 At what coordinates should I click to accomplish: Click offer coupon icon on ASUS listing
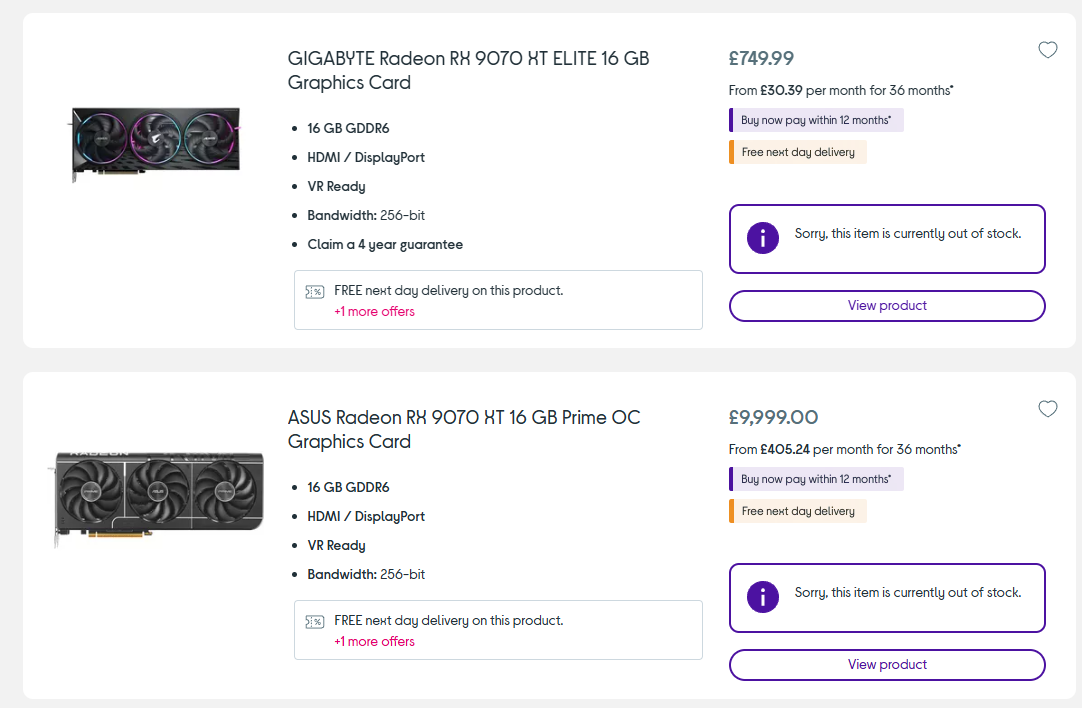click(315, 622)
